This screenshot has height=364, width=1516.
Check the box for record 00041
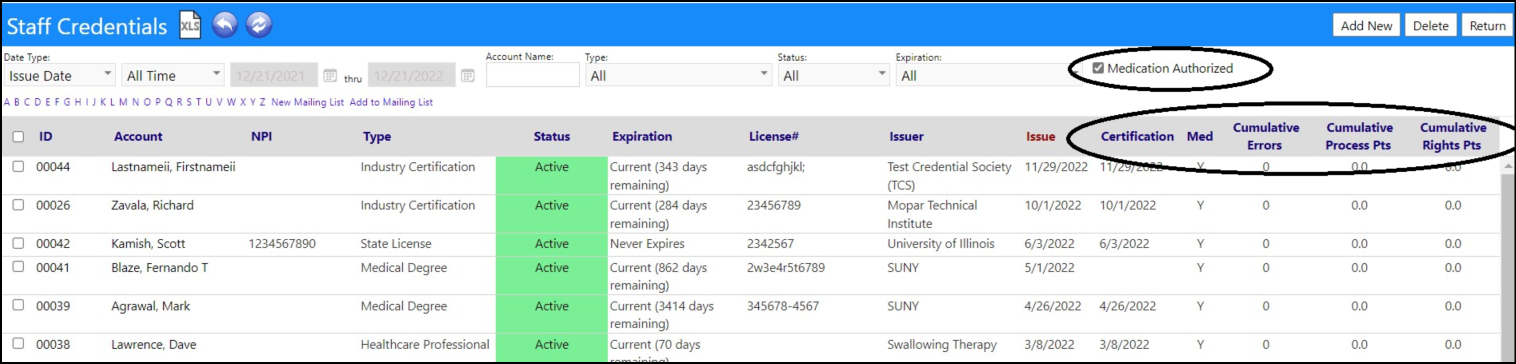tap(19, 268)
